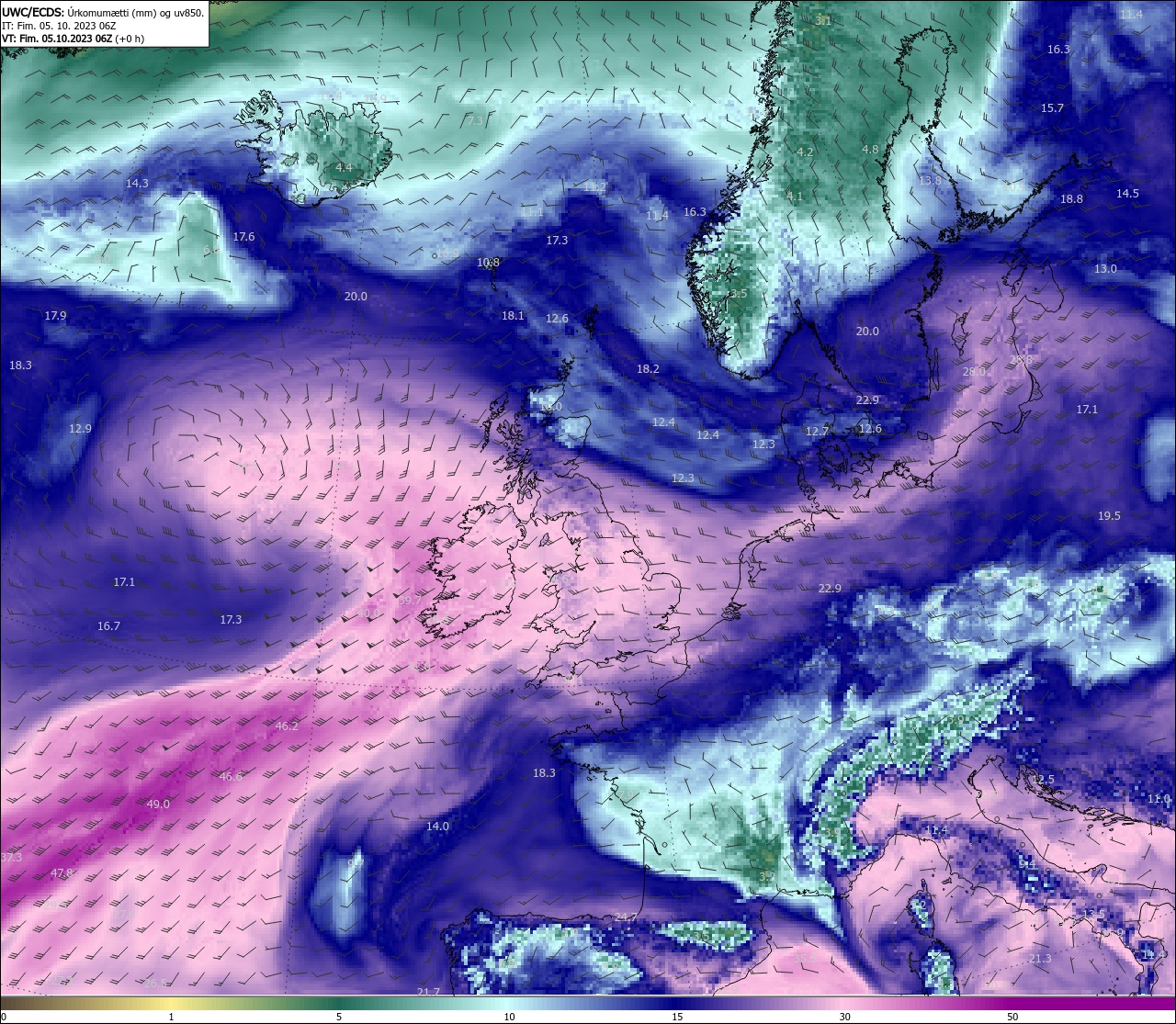Click the 15.7 value label
Viewport: 1176px width, 1024px height.
1052,108
